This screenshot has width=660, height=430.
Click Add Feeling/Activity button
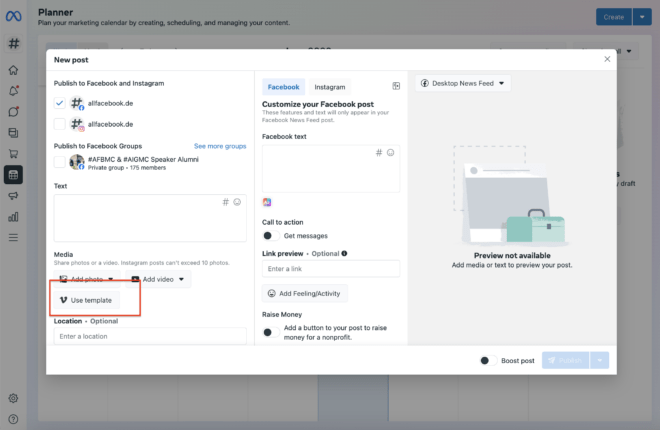coord(305,294)
